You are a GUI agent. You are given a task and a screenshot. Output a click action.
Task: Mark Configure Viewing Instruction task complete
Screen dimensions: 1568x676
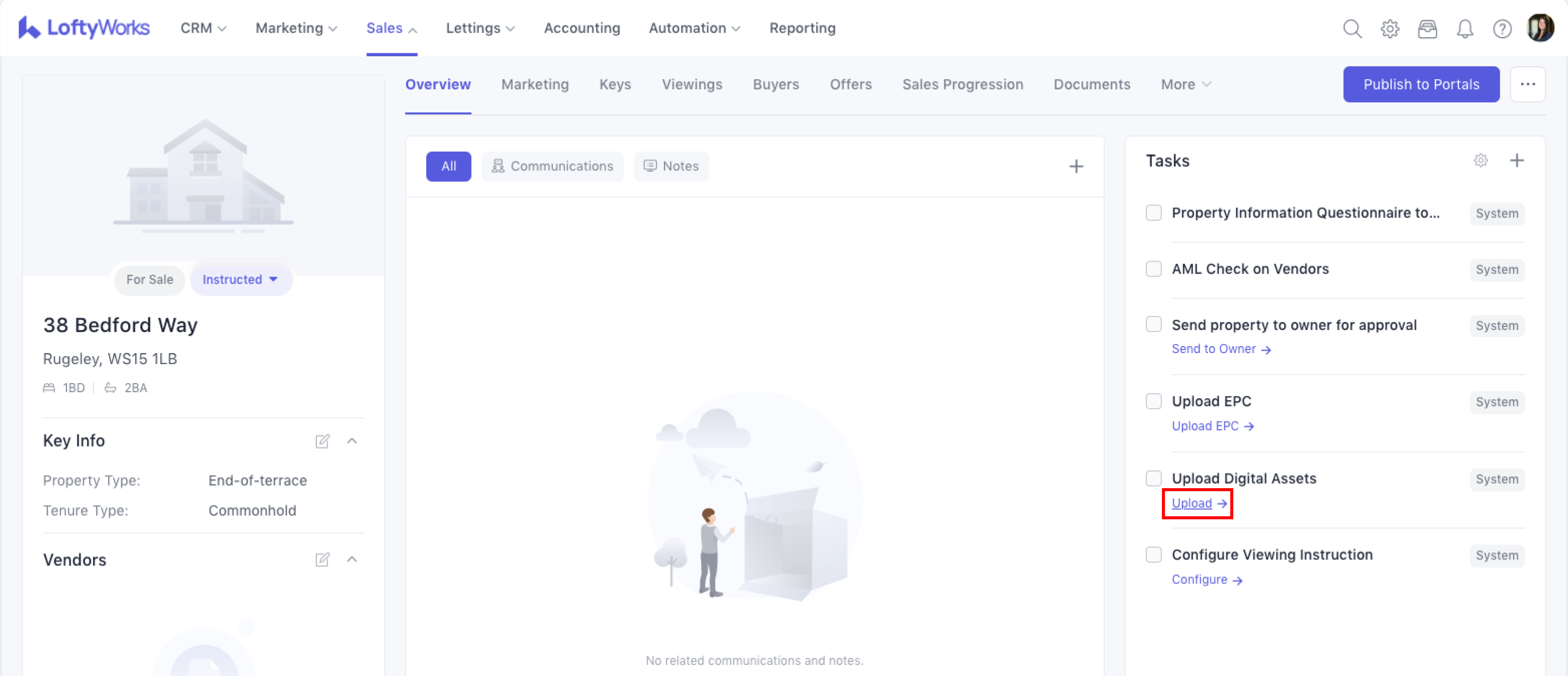tap(1153, 555)
